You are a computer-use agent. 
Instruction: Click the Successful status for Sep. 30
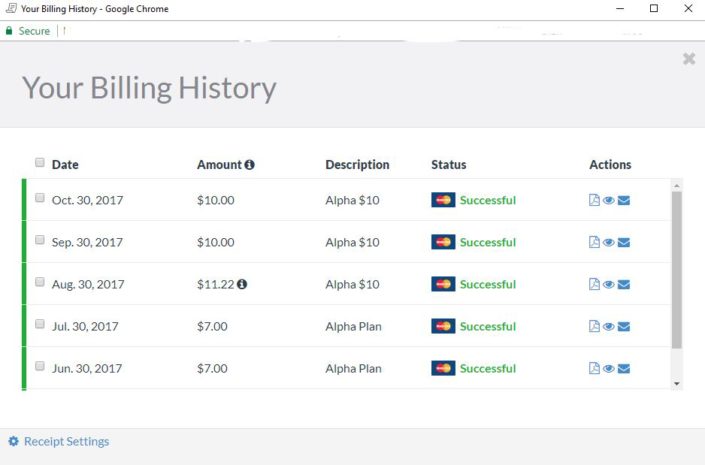(x=487, y=242)
